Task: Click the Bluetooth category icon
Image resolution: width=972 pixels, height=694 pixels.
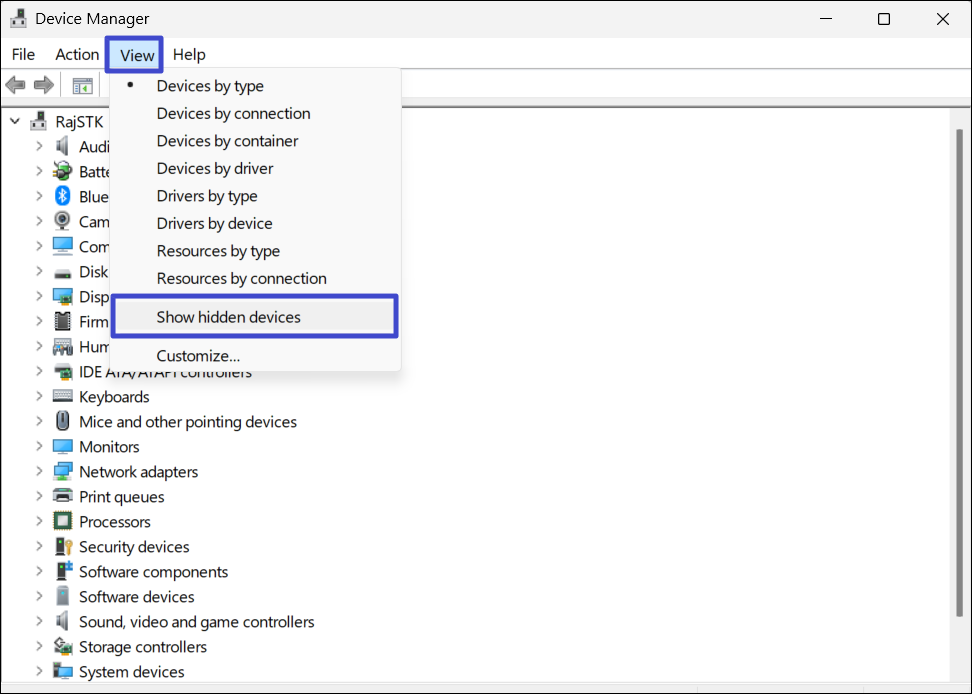Action: click(63, 196)
